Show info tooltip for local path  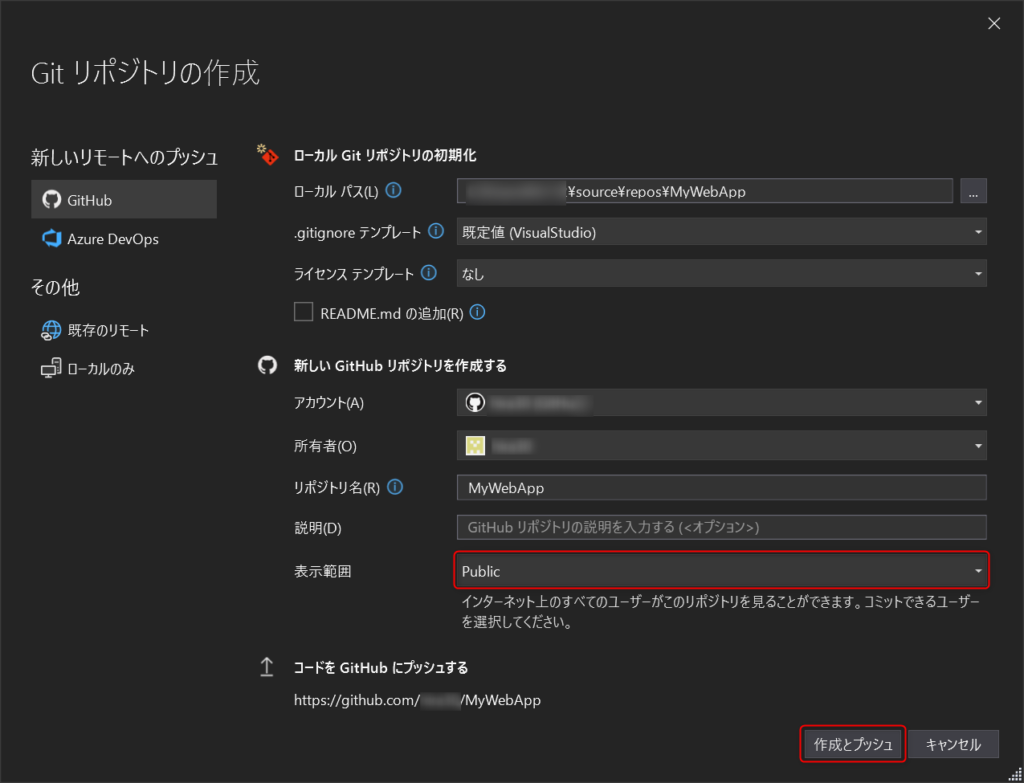coord(393,191)
